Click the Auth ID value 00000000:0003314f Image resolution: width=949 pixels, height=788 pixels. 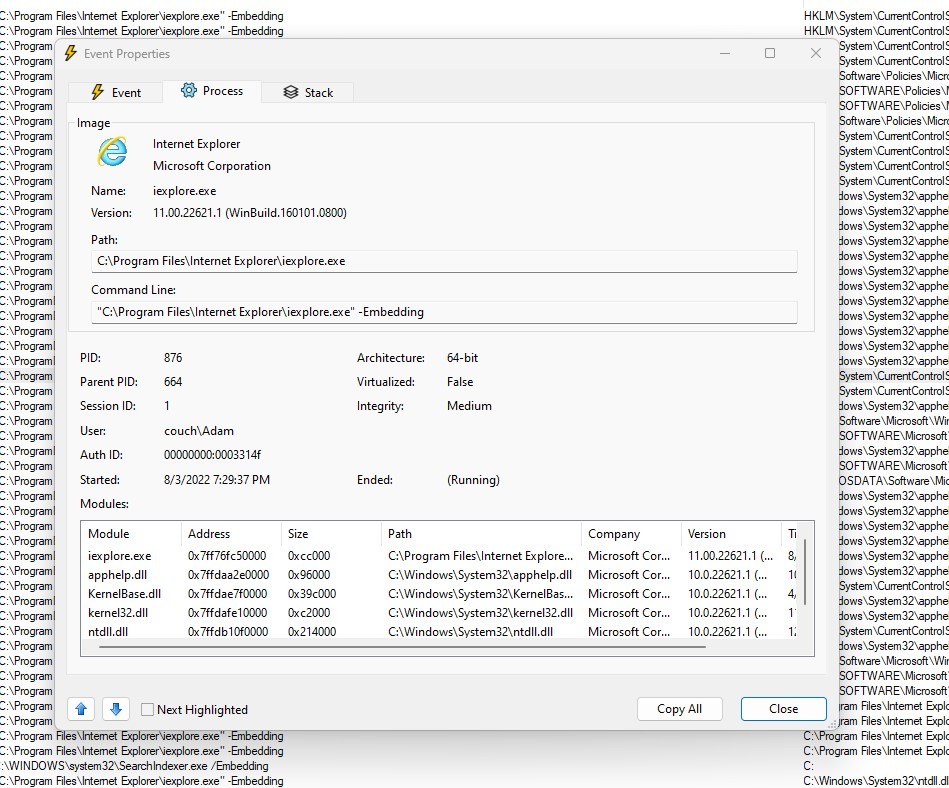pyautogui.click(x=212, y=455)
